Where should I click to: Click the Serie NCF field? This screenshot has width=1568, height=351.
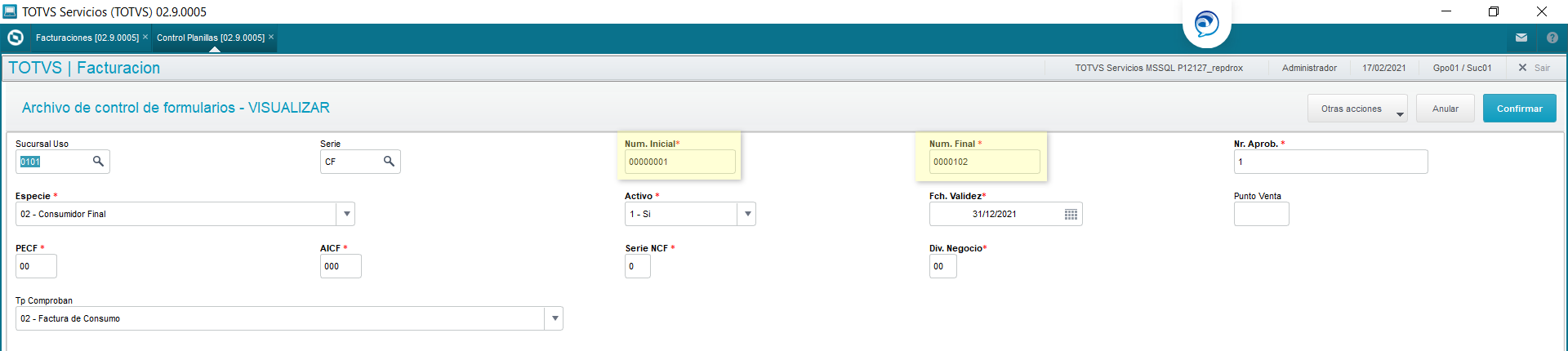[638, 266]
